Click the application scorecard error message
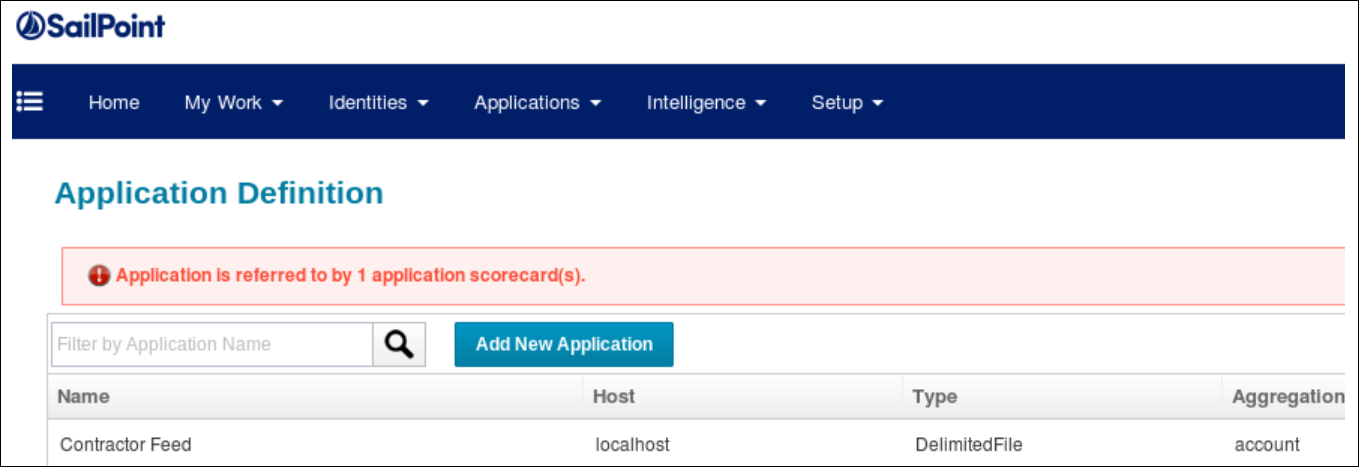Viewport: 1359px width, 467px height. point(350,276)
